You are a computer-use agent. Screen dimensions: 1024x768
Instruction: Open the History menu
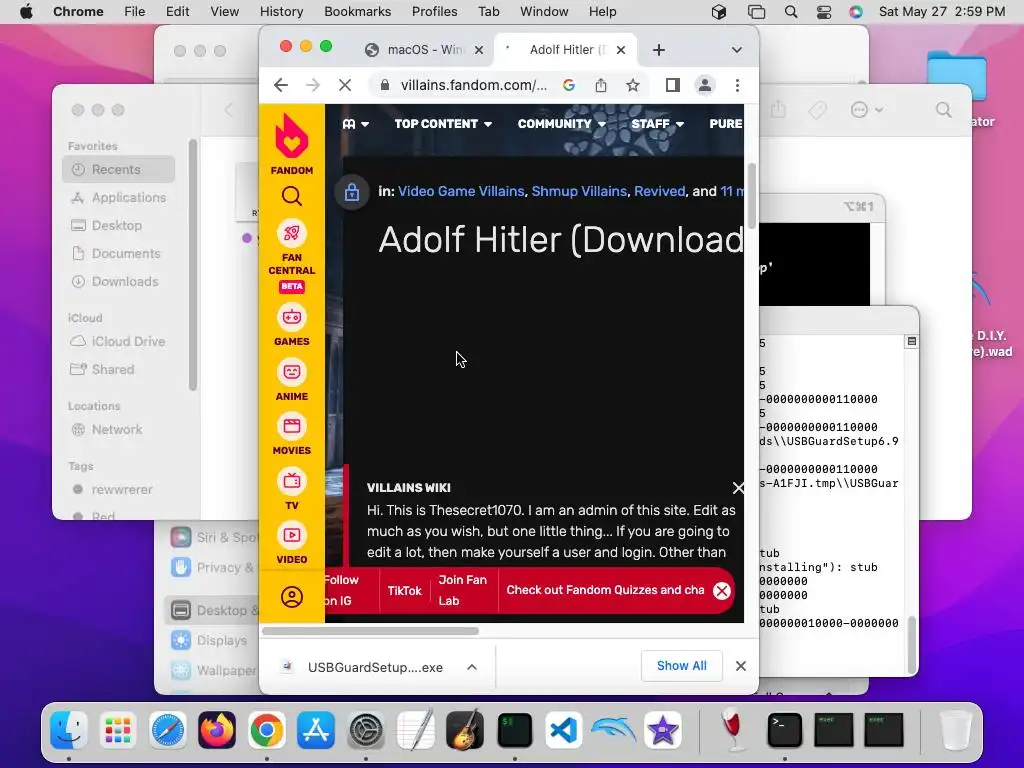click(281, 12)
